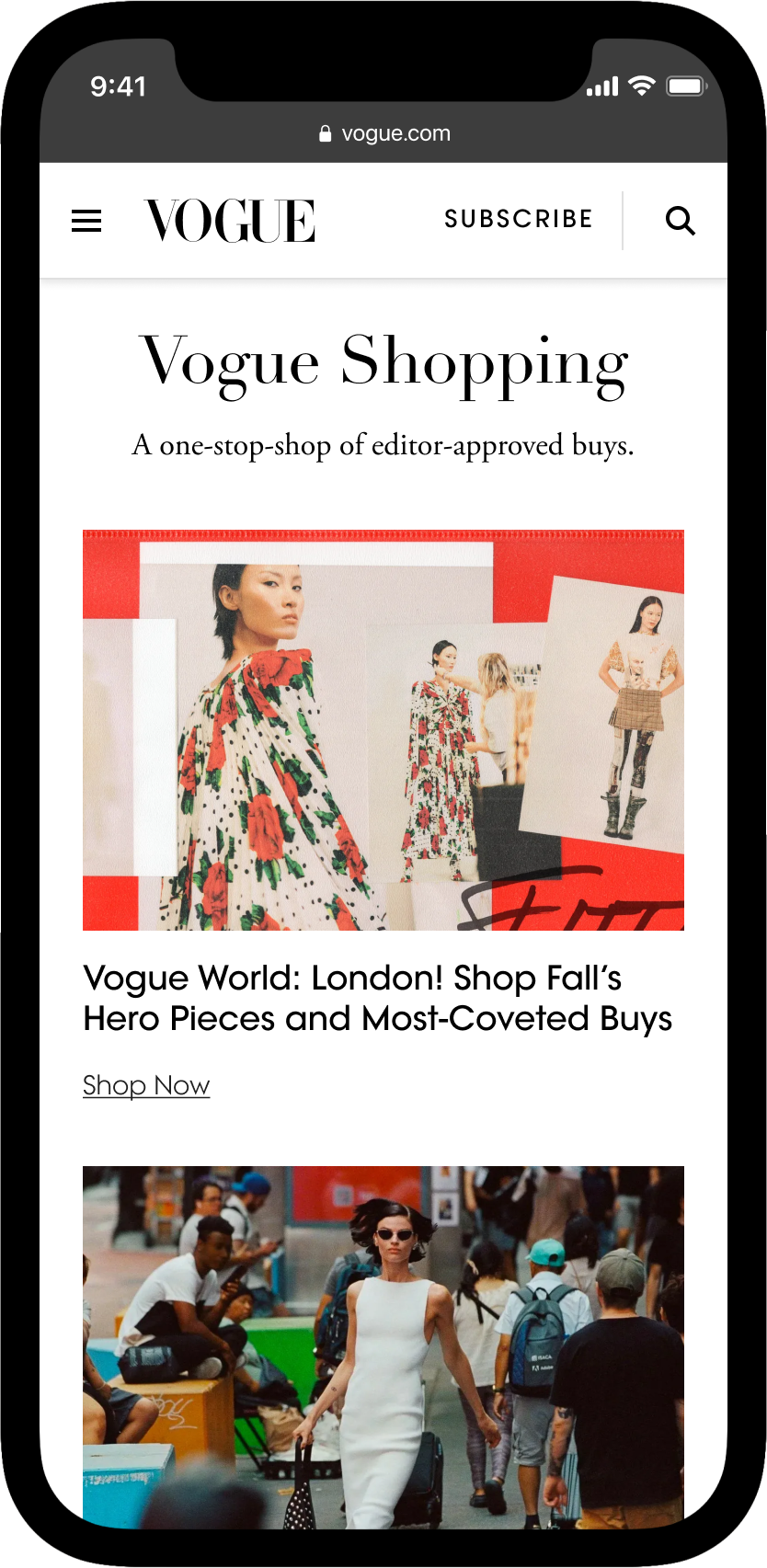Tap the Wi-Fi status icon
This screenshot has height=1568, width=767.
(641, 86)
